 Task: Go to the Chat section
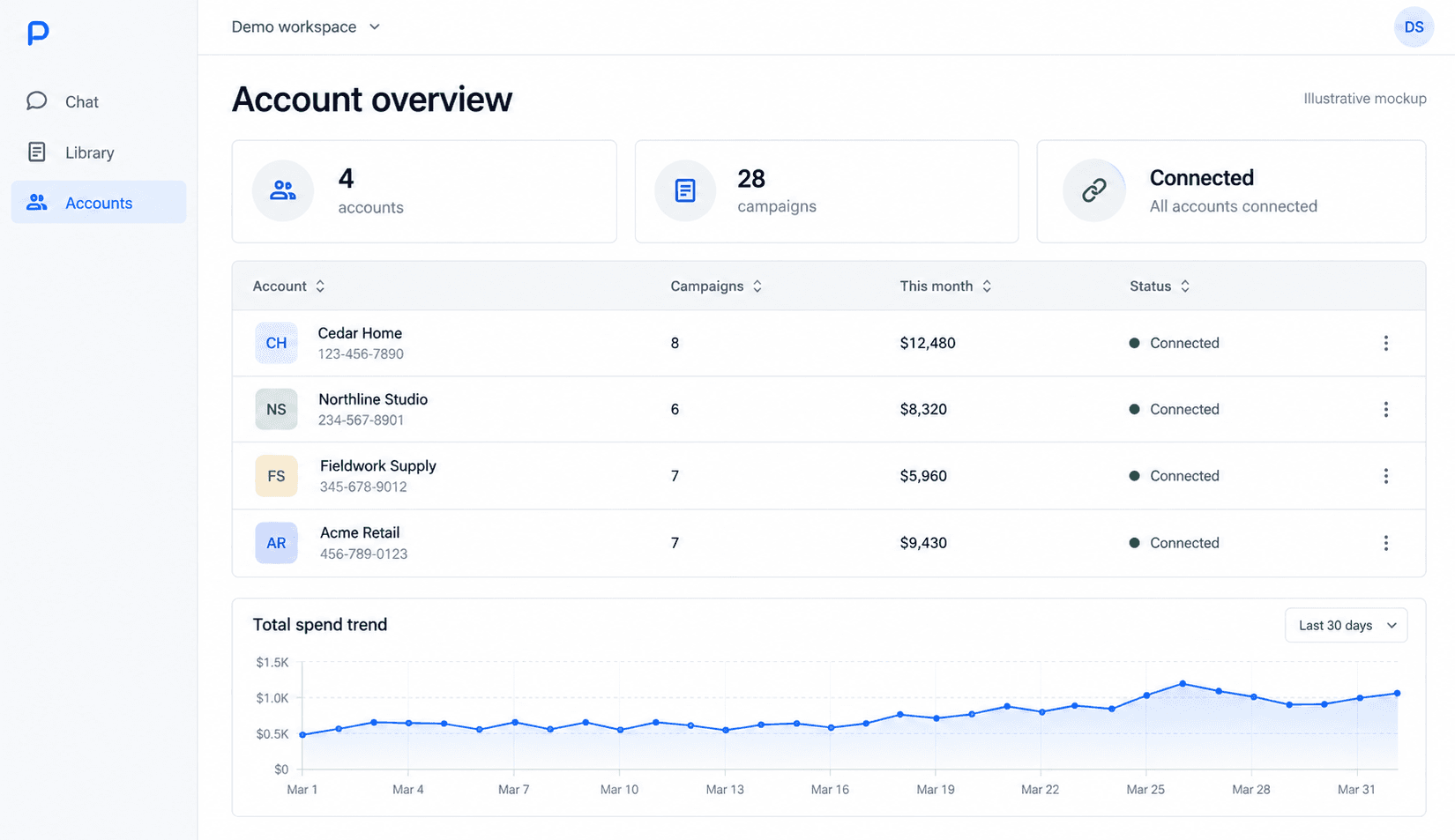(99, 101)
